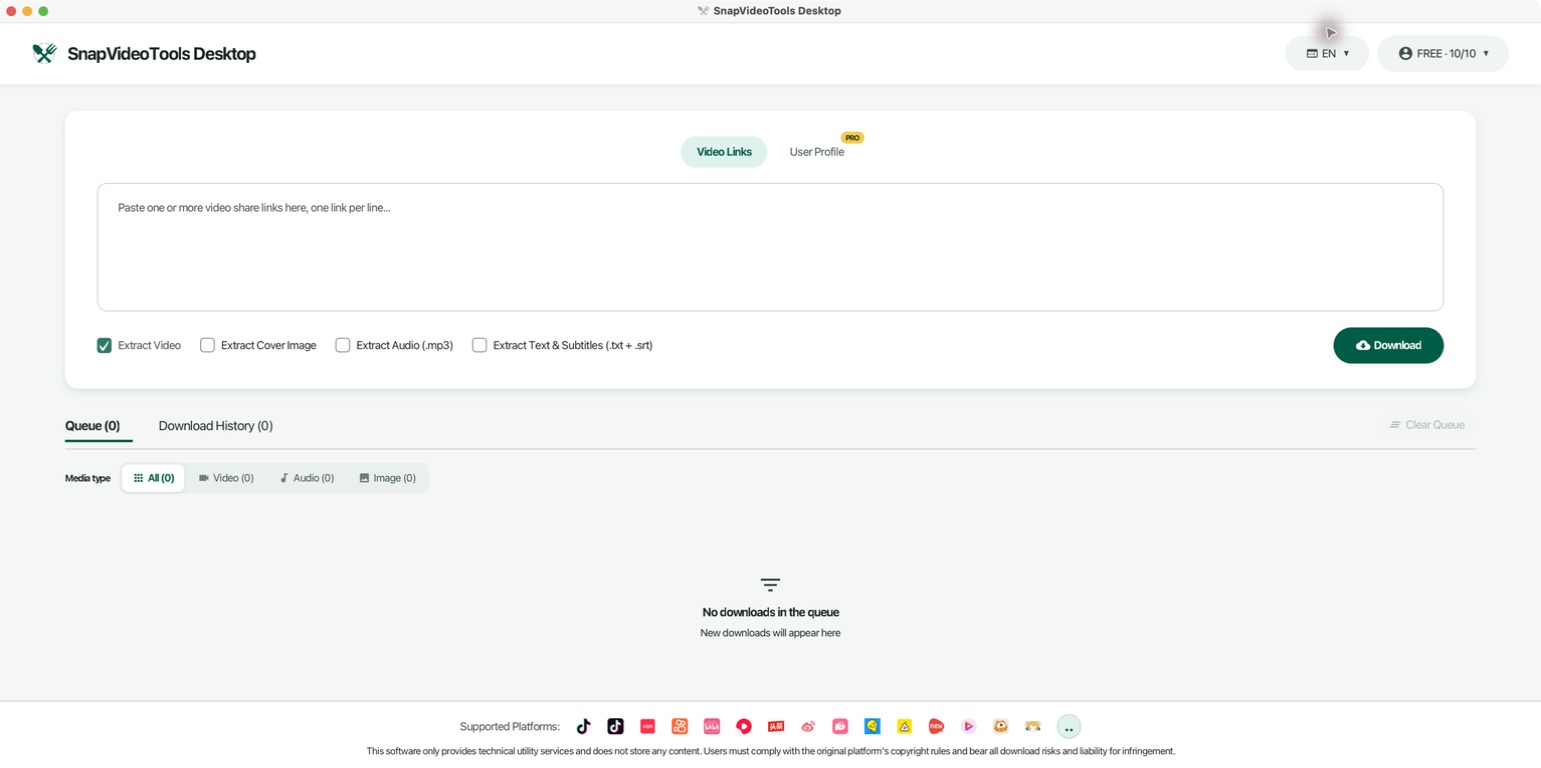Click the 'No downloads in the queue' text

770,612
